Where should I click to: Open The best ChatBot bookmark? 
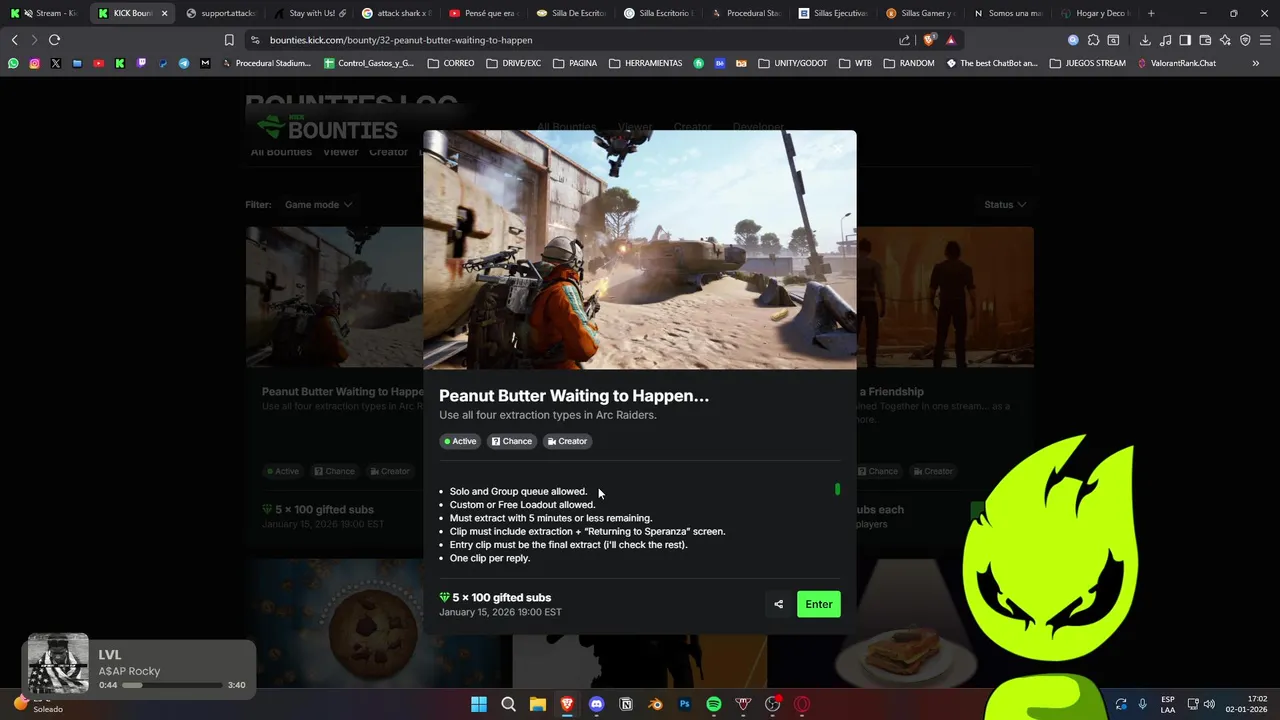[x=992, y=63]
